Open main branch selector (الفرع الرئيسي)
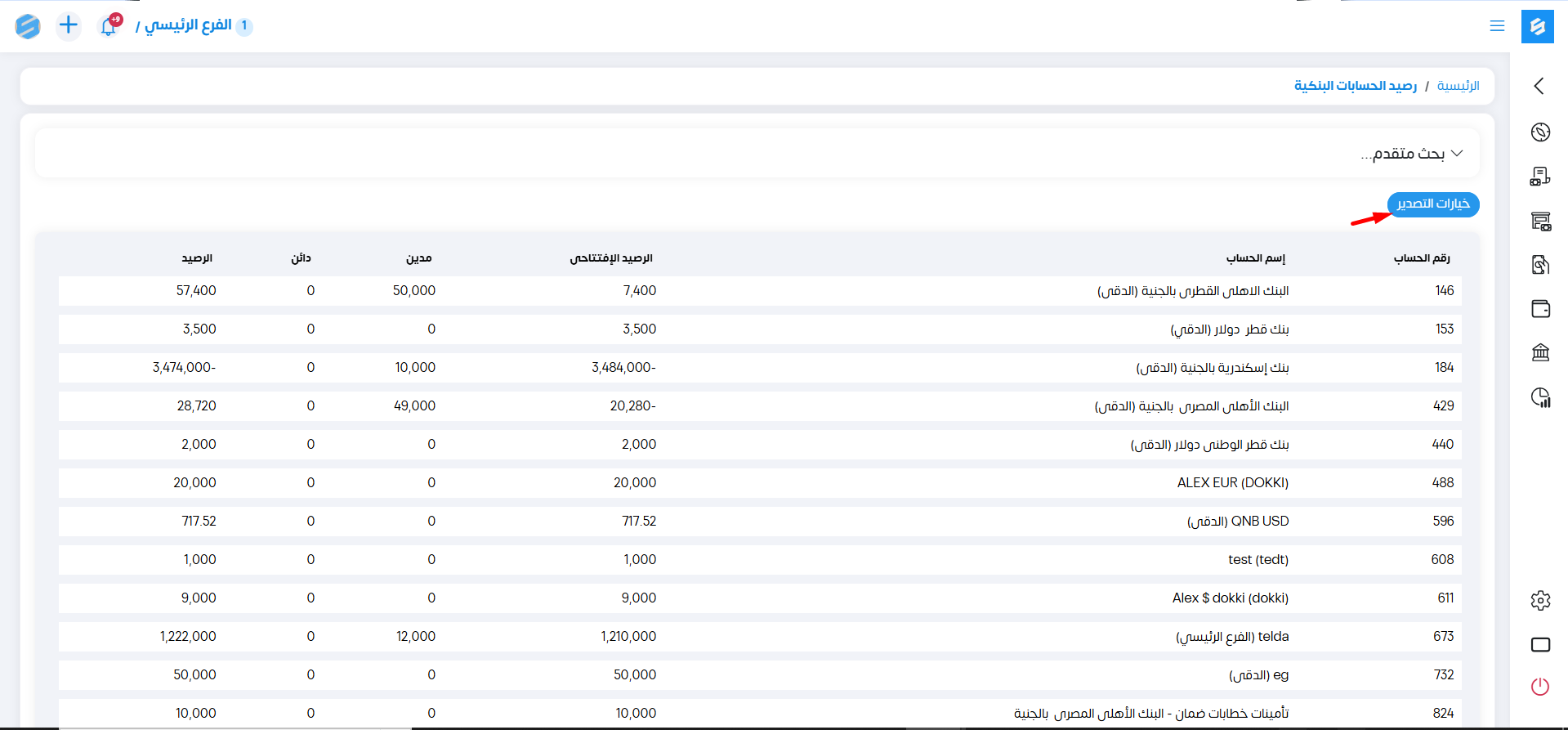This screenshot has height=730, width=1568. point(188,25)
